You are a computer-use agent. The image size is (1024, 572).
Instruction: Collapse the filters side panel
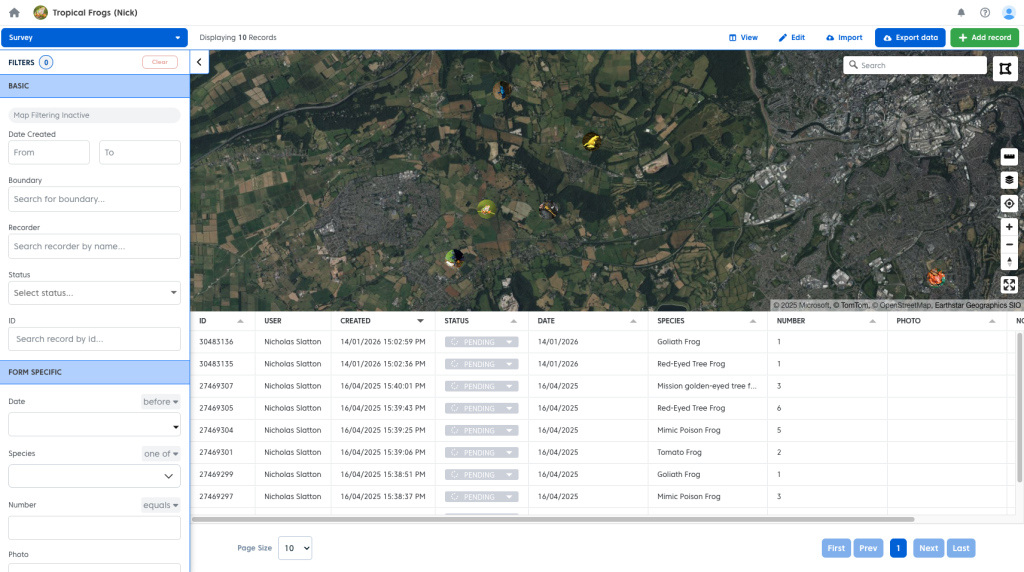pos(199,62)
